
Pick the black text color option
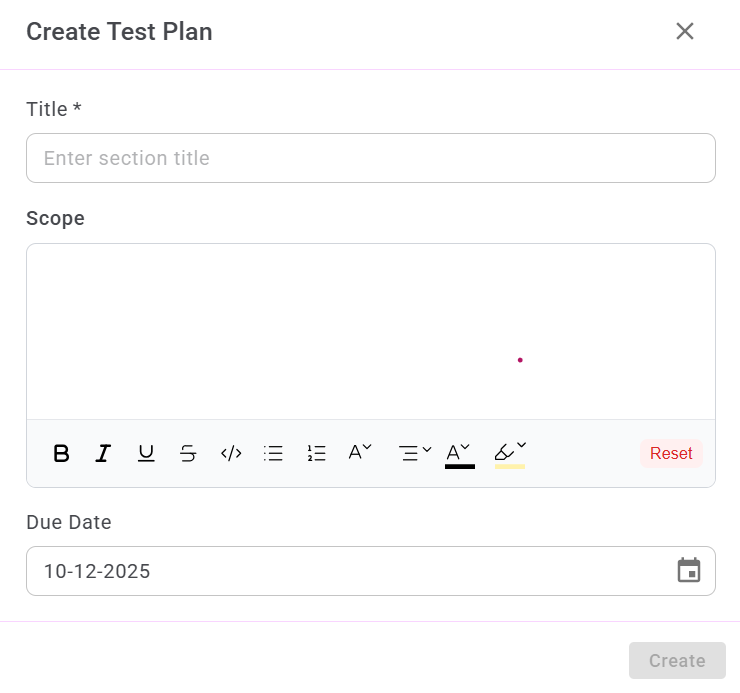(x=459, y=454)
